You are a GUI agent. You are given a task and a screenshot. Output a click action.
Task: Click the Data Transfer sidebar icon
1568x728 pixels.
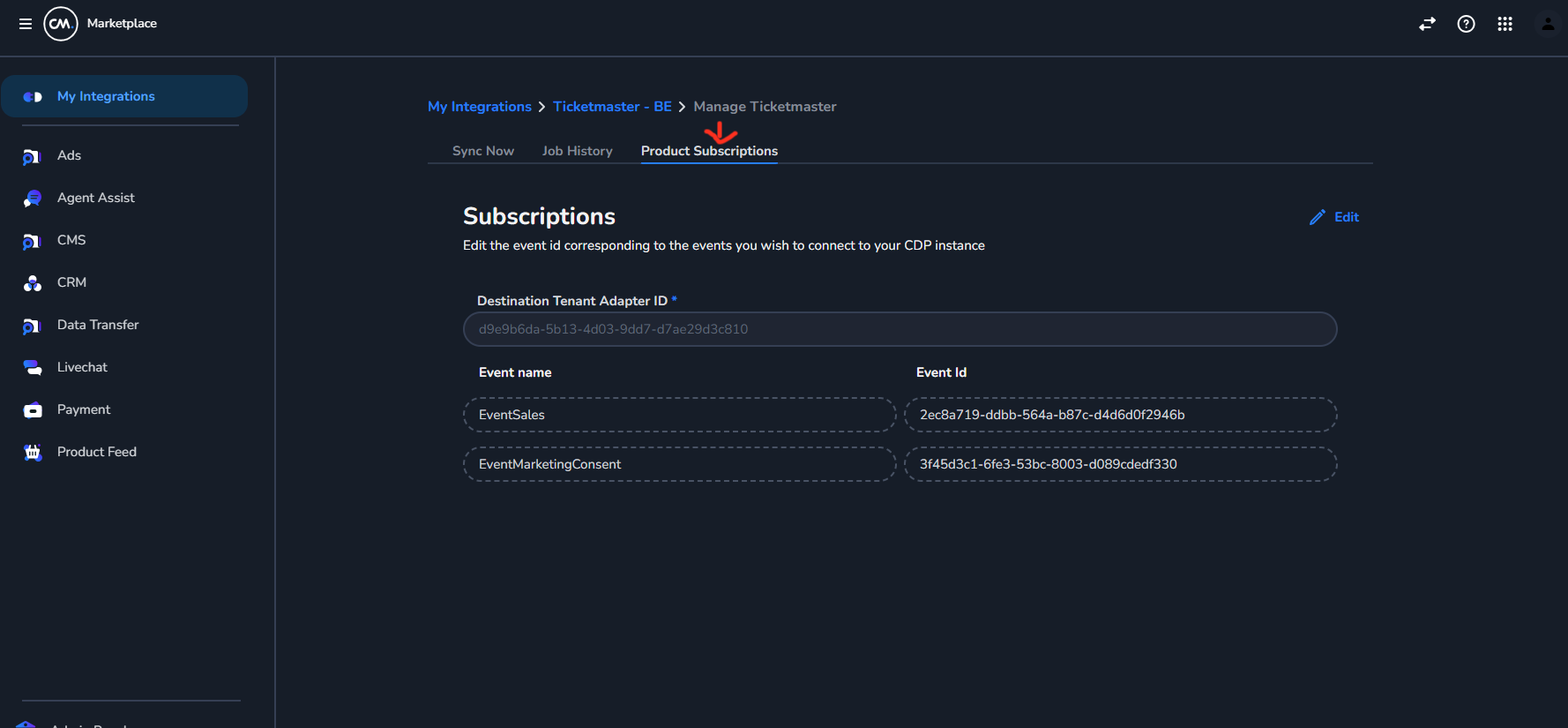point(32,326)
